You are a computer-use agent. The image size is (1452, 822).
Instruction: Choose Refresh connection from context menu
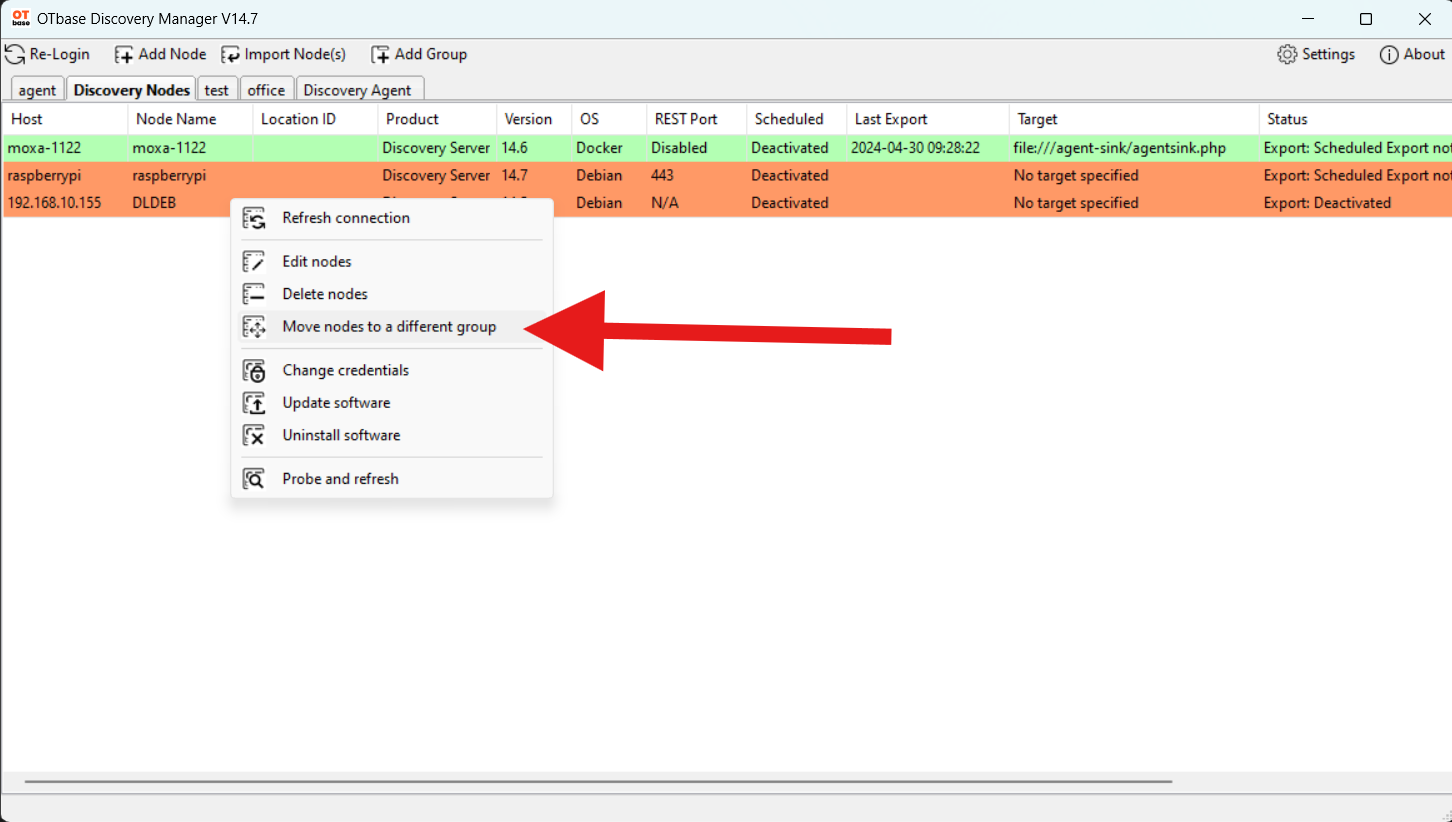point(392,218)
